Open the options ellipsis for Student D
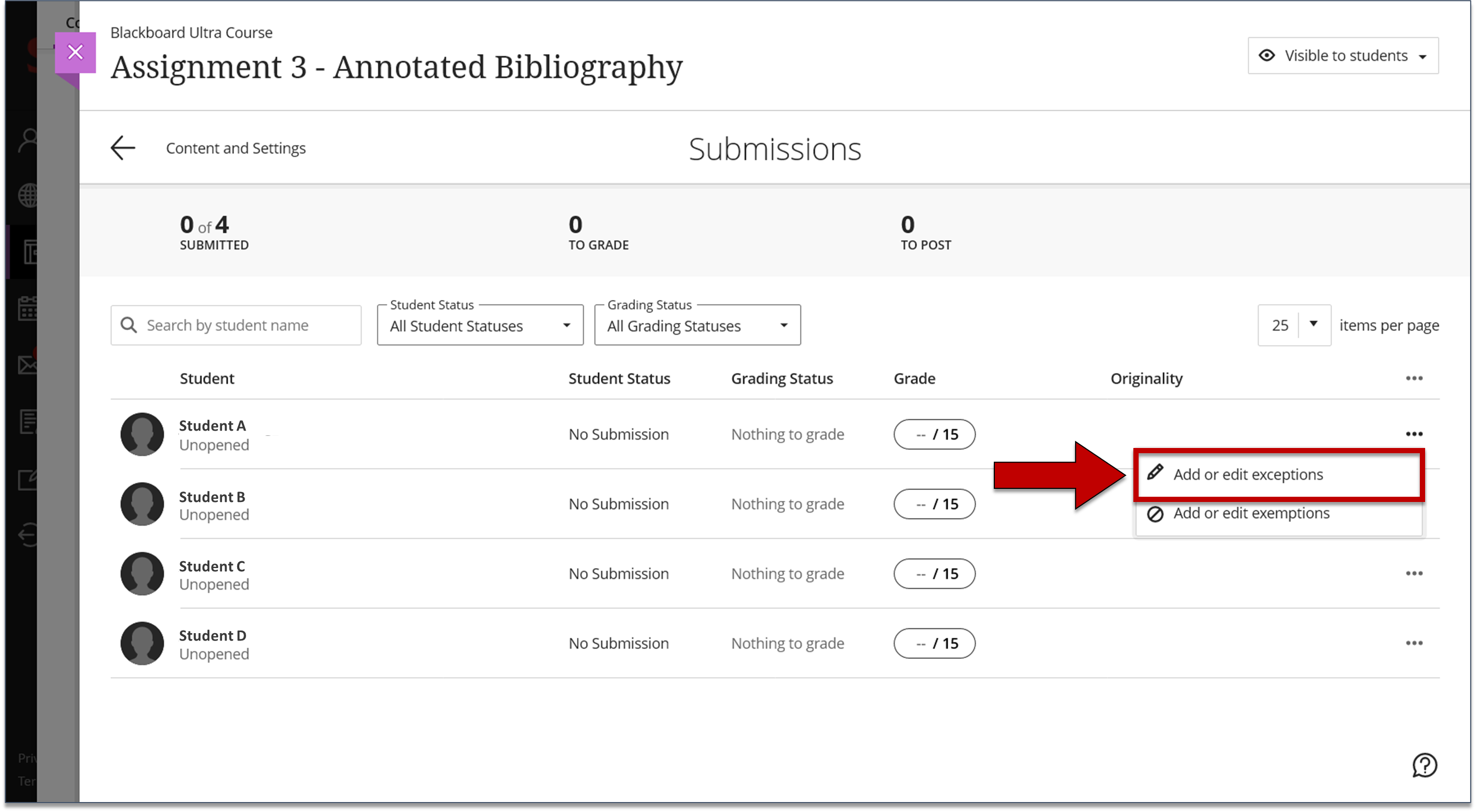The width and height of the screenshot is (1476, 812). tap(1415, 643)
